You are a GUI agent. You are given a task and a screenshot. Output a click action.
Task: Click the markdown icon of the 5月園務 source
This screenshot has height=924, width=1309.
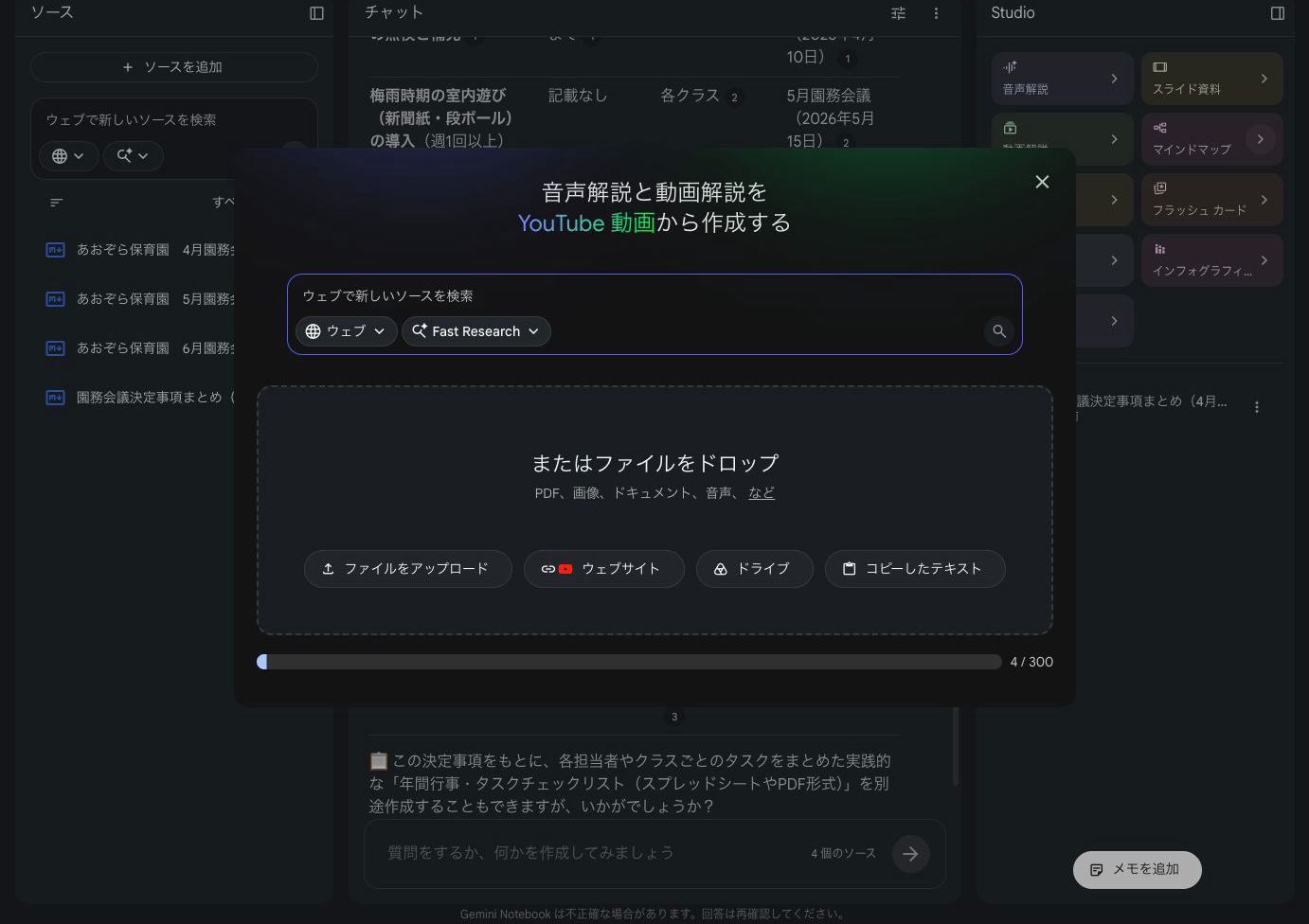[x=55, y=299]
